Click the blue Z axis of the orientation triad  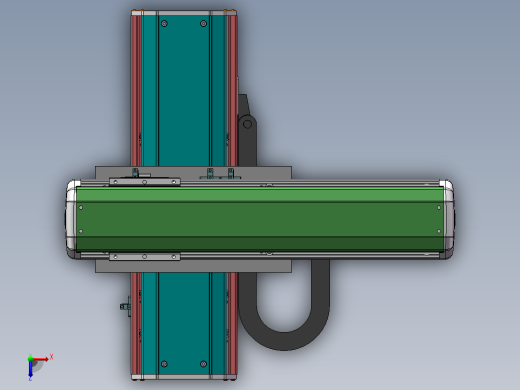click(x=30, y=369)
